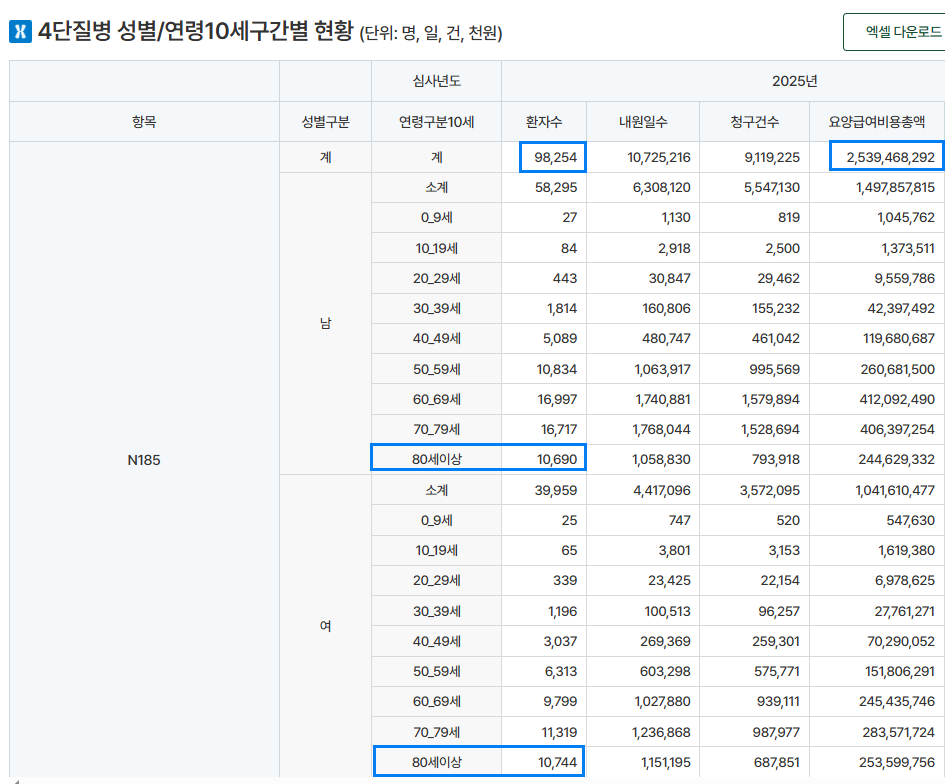This screenshot has width=945, height=784.
Task: Click the 1,151,195 visit days cell
Action: 643,762
